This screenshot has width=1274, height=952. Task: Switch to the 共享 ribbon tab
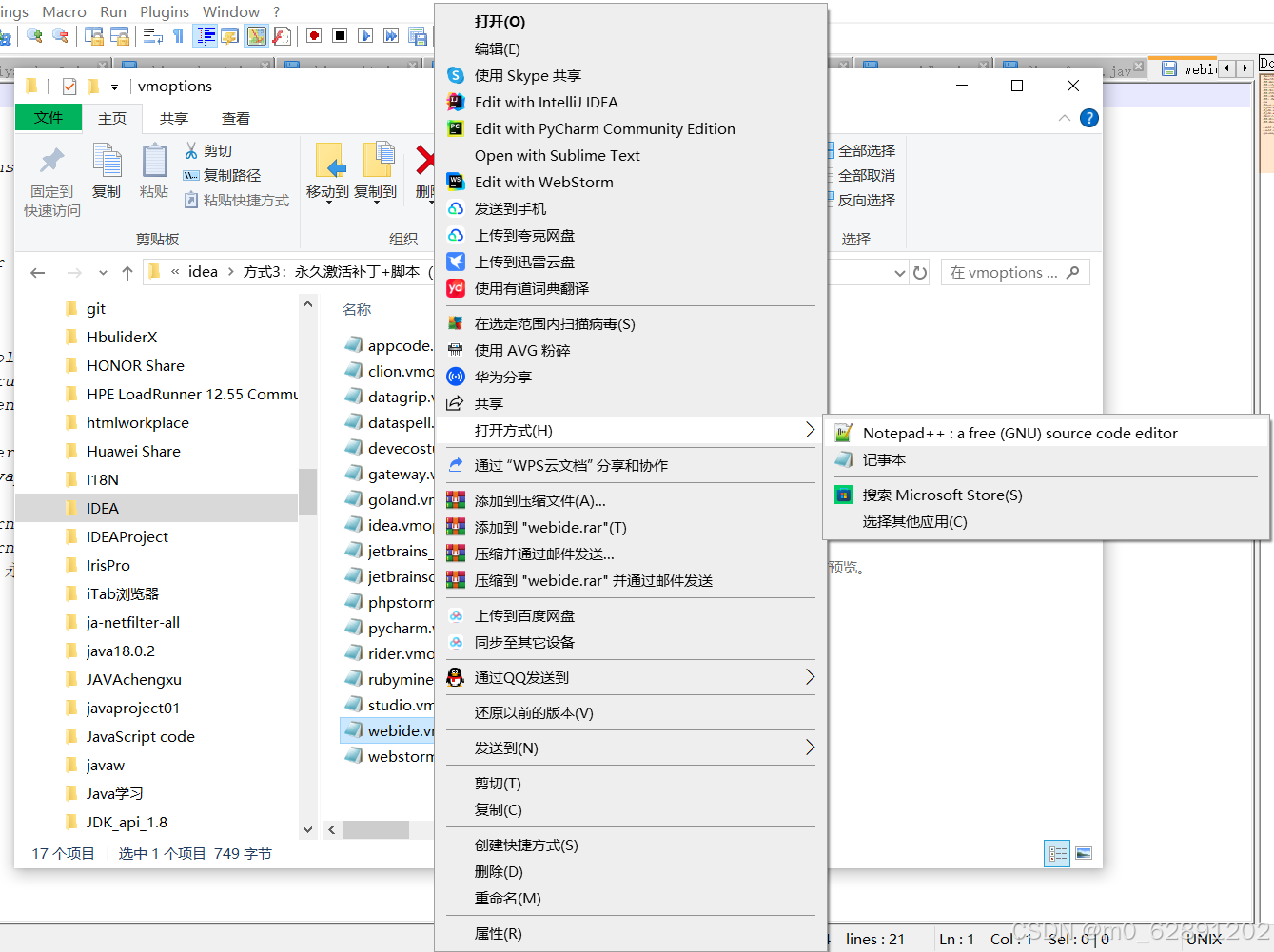[x=174, y=118]
